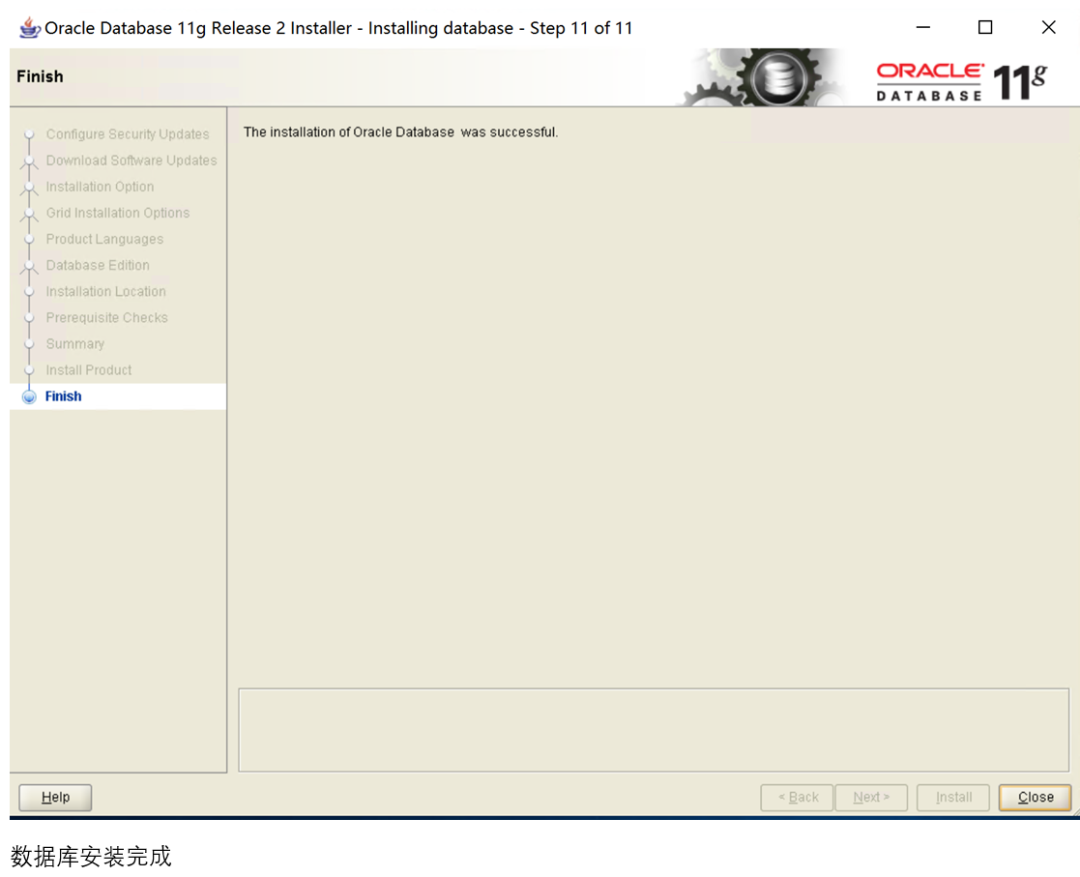Click the disabled Back button
Viewport: 1080px width, 877px height.
tap(797, 797)
